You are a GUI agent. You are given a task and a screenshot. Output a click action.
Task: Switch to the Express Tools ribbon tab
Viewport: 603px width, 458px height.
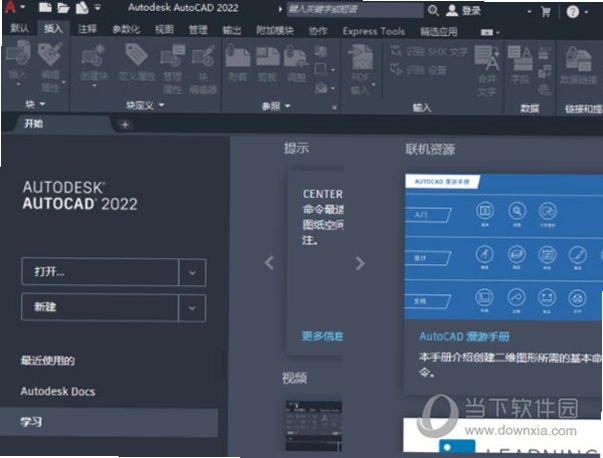click(x=374, y=32)
